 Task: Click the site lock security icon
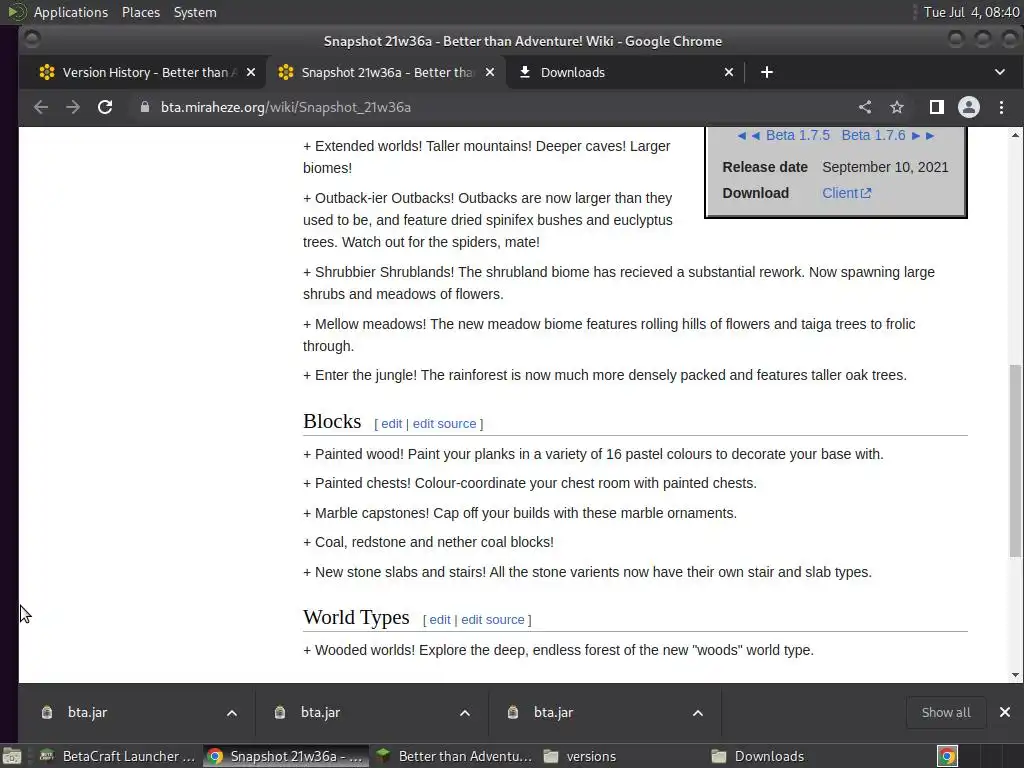pos(145,107)
